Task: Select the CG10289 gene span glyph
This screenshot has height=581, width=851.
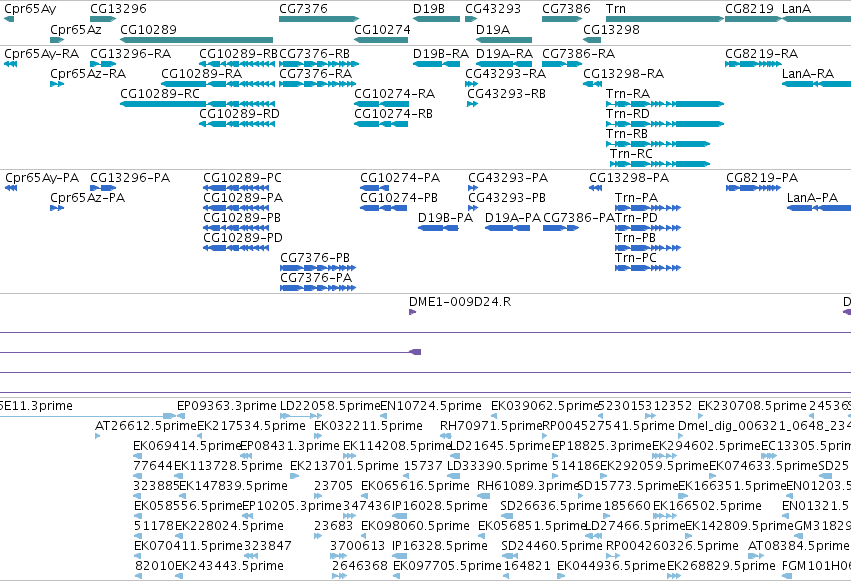Action: click(196, 40)
